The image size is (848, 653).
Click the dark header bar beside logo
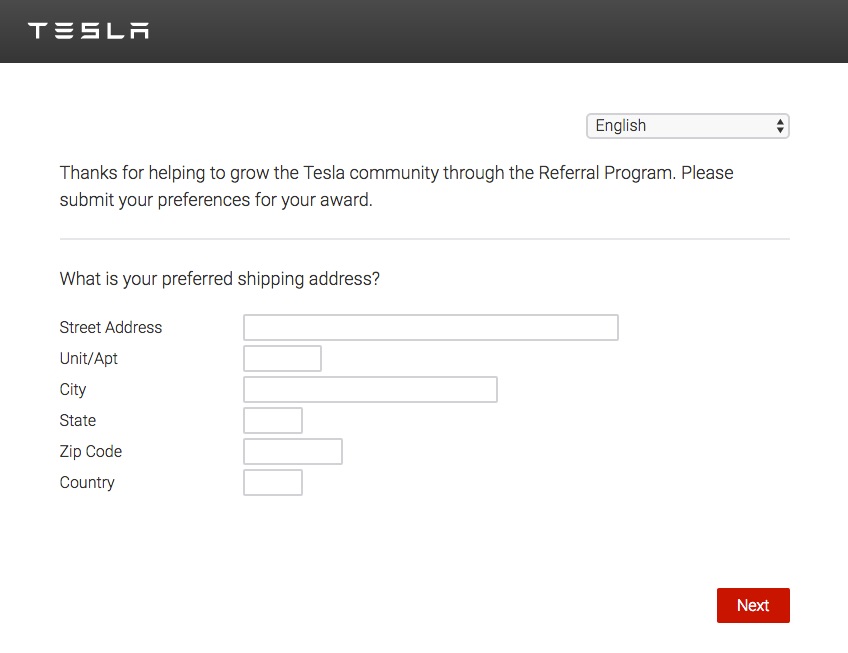487,31
